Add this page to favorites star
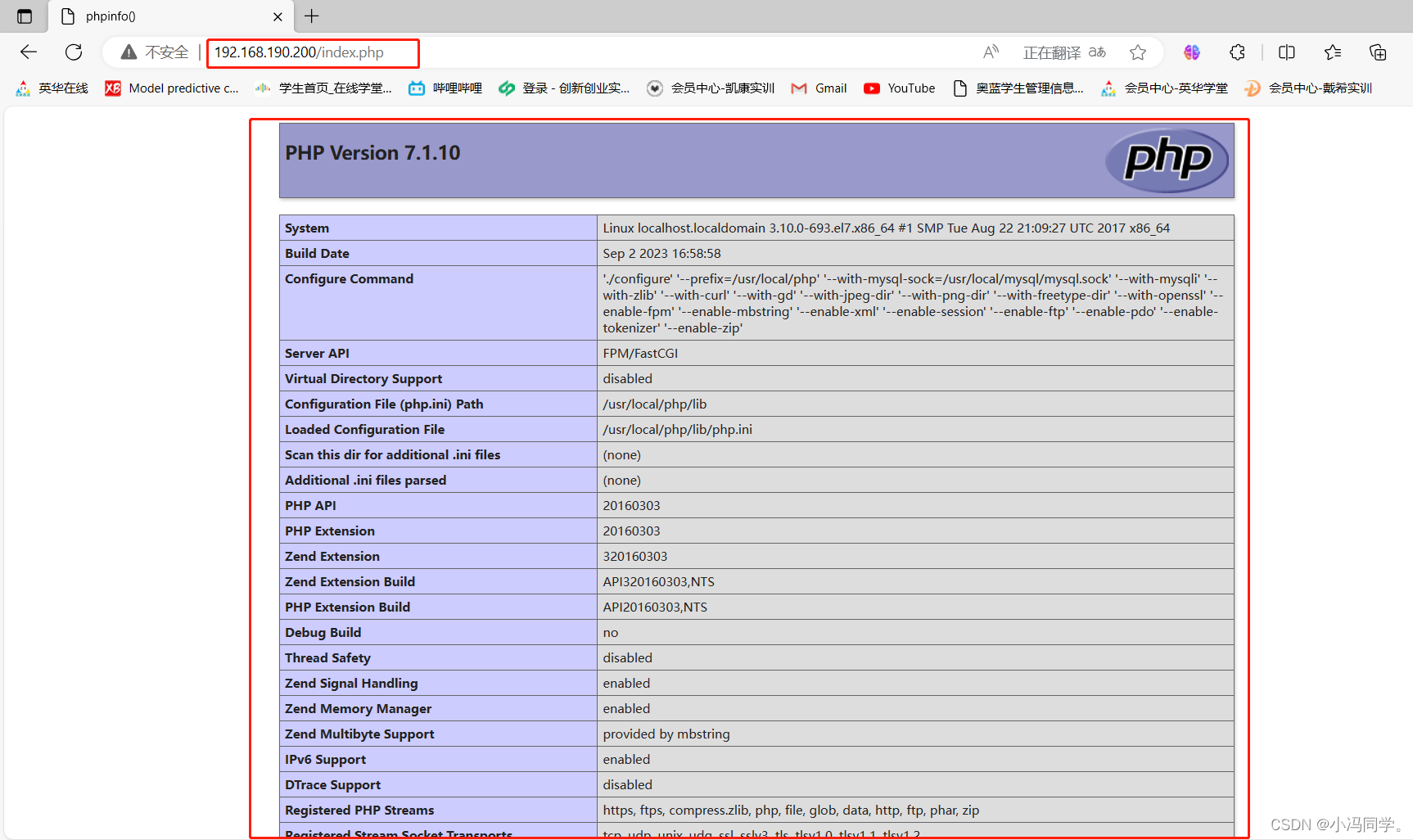This screenshot has height=840, width=1413. click(x=1138, y=52)
